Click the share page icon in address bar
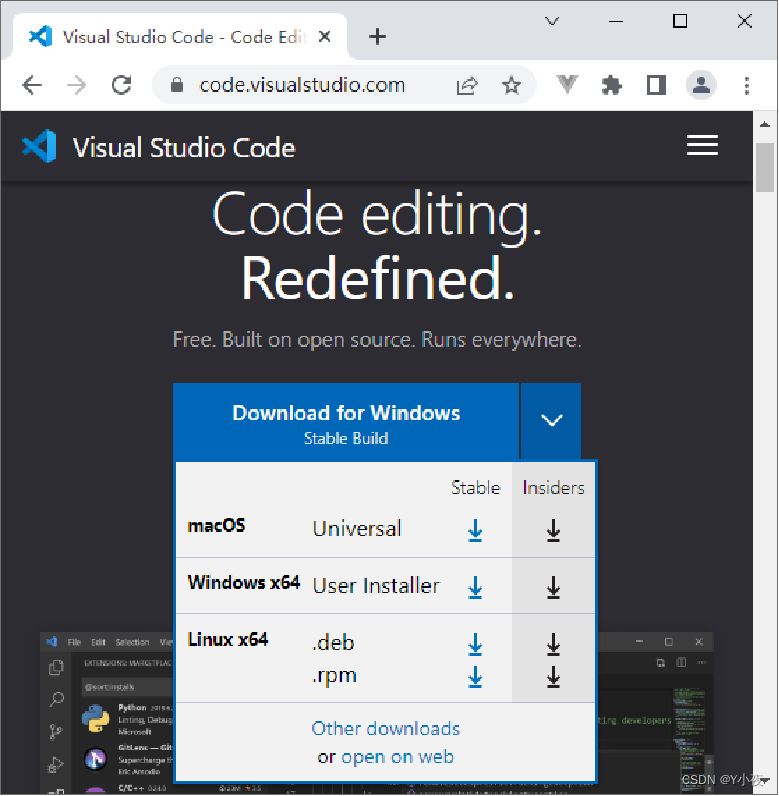The width and height of the screenshot is (779, 796). tap(467, 85)
